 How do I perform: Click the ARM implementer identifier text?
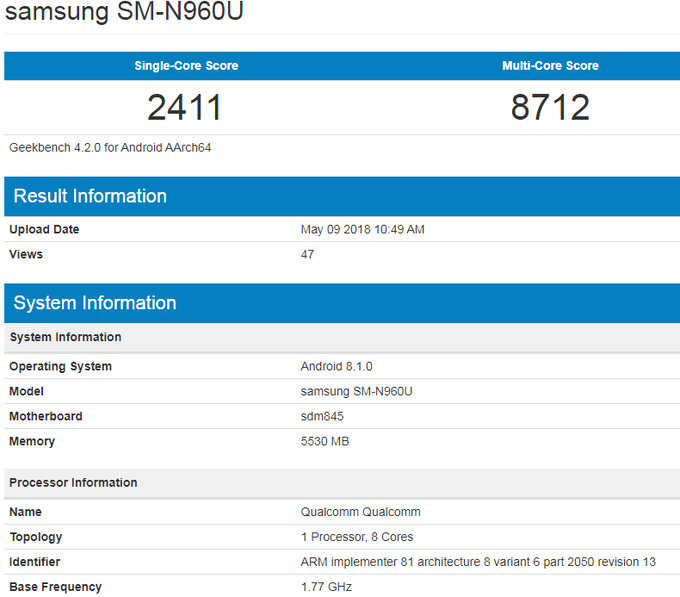478,562
